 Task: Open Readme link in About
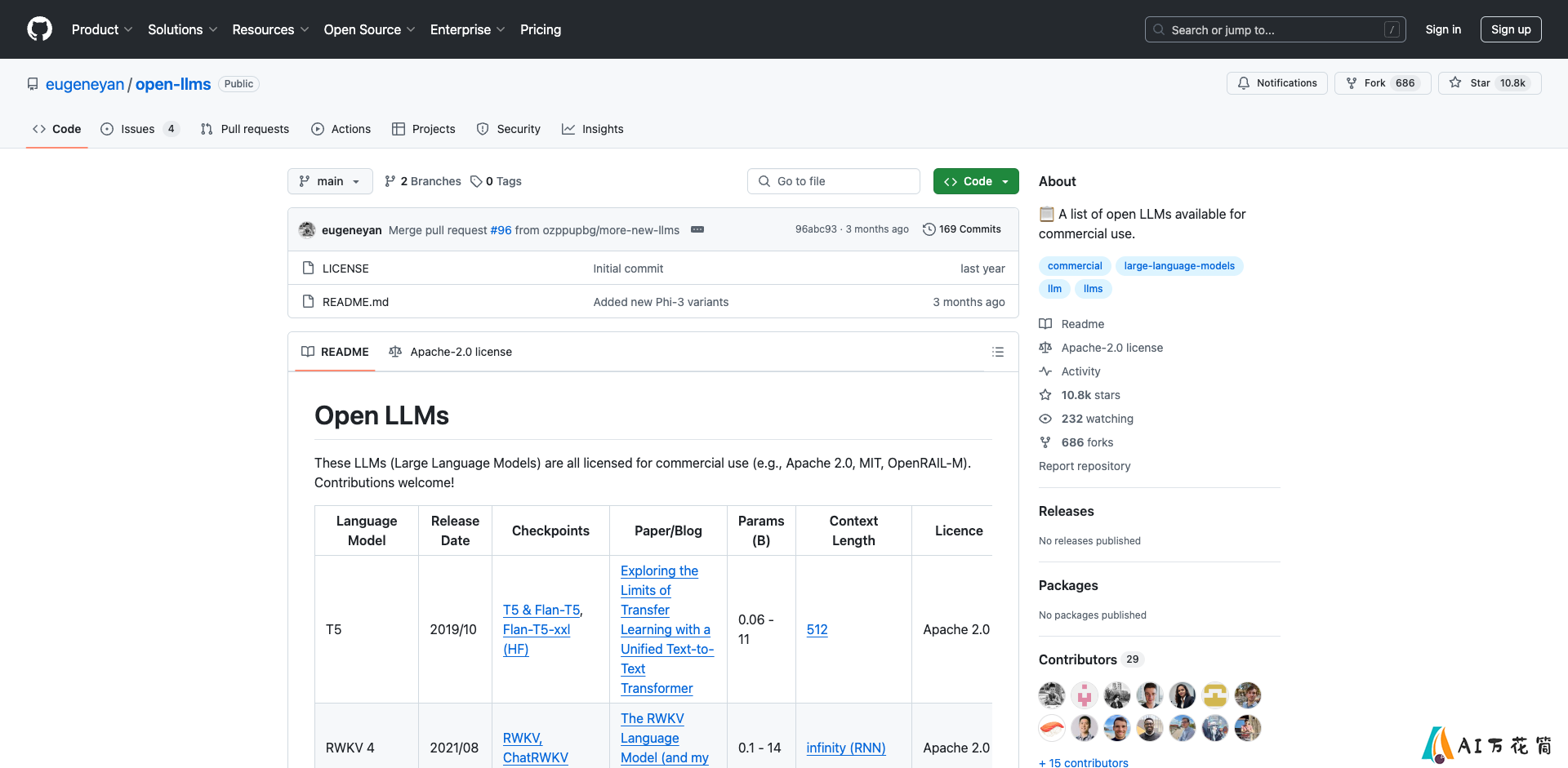click(x=1071, y=324)
